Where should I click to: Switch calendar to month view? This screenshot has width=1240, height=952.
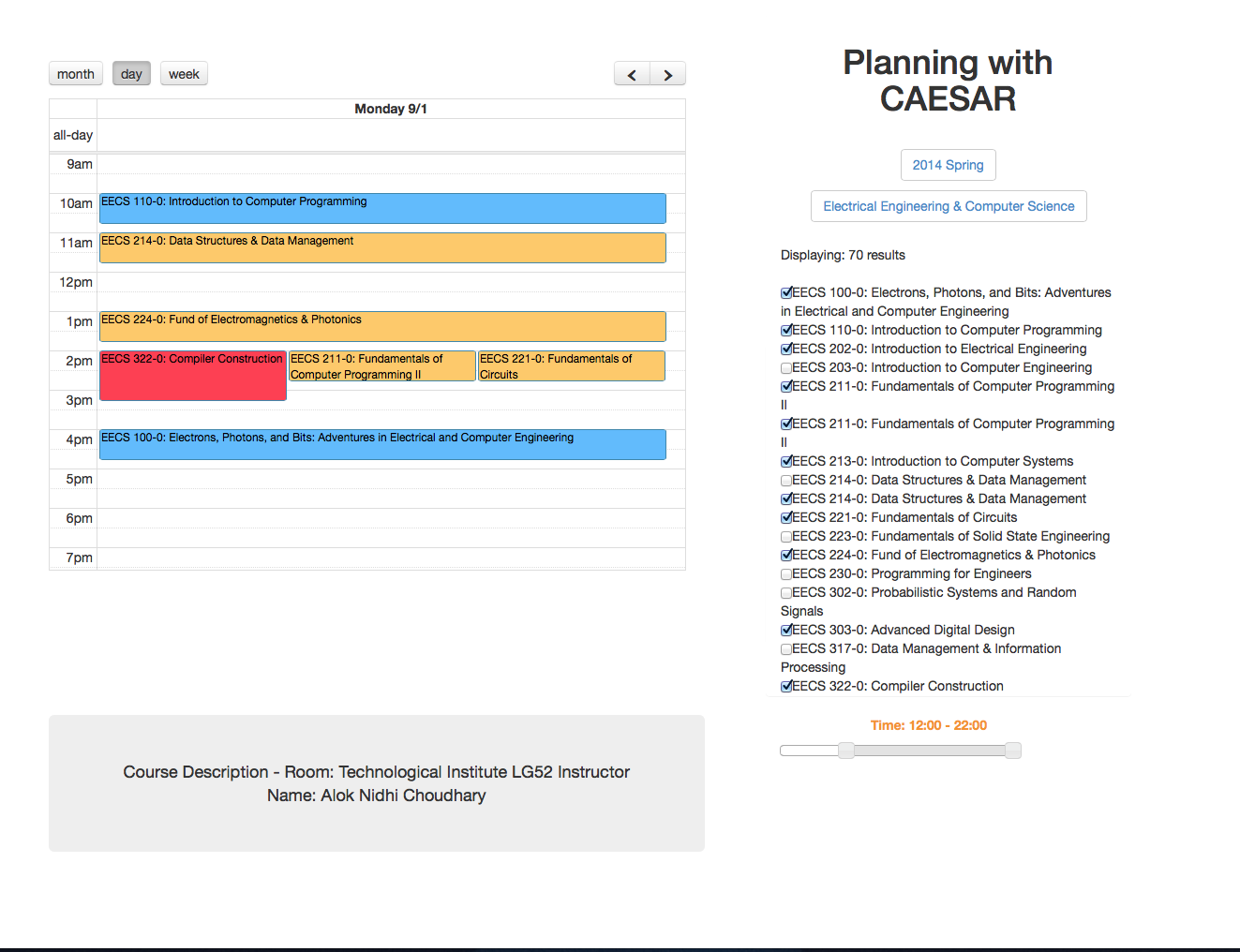(x=76, y=74)
